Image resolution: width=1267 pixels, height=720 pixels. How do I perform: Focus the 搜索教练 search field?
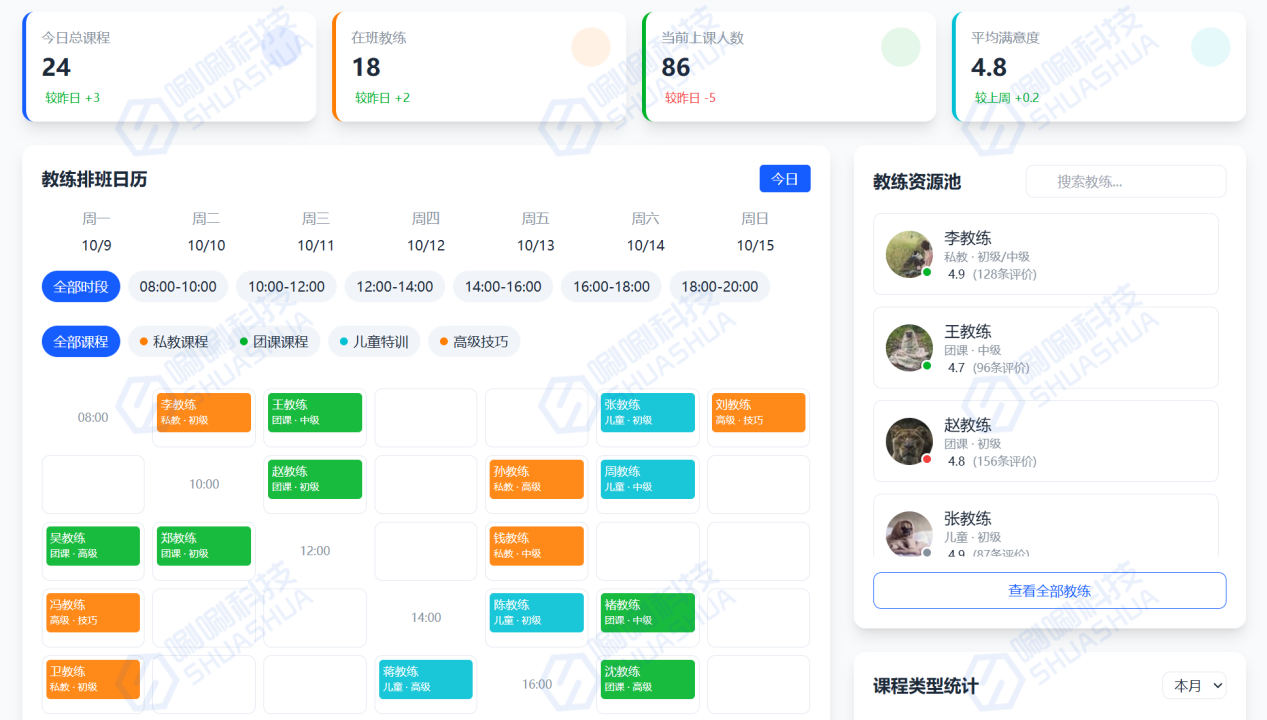point(1126,182)
